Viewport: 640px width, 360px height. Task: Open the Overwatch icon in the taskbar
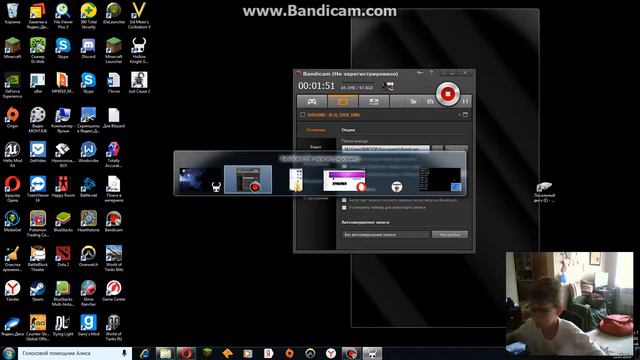[x=310, y=353]
